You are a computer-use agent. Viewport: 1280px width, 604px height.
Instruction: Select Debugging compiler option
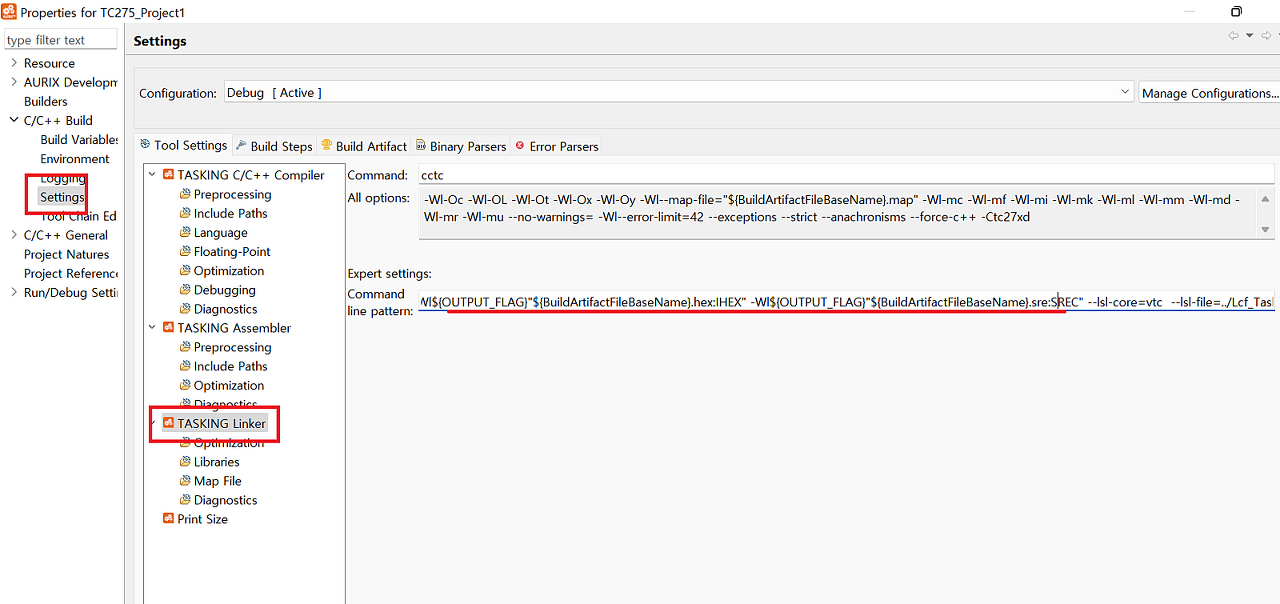[x=225, y=290]
